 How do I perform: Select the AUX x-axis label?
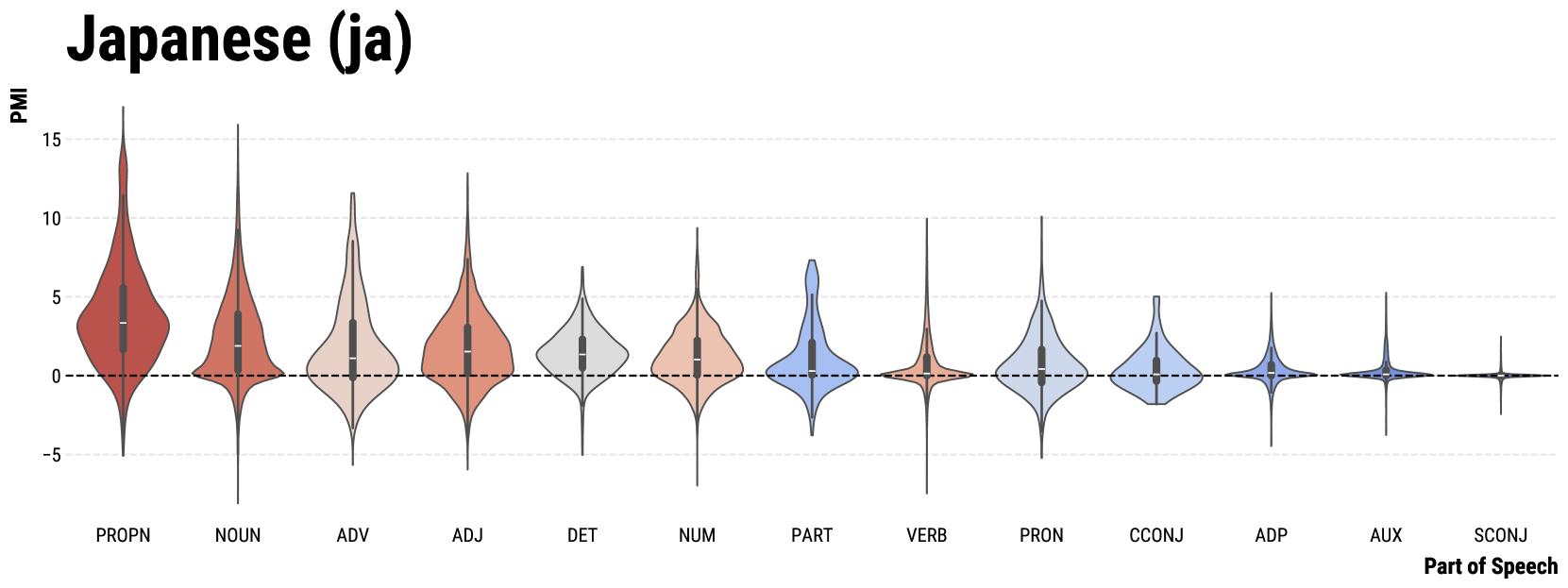coord(1386,536)
